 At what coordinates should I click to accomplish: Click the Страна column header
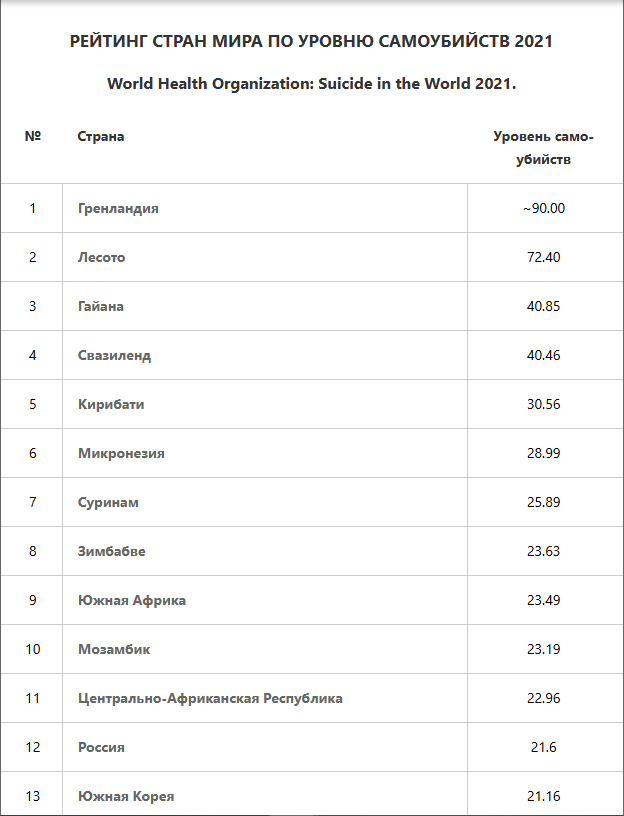coord(101,136)
